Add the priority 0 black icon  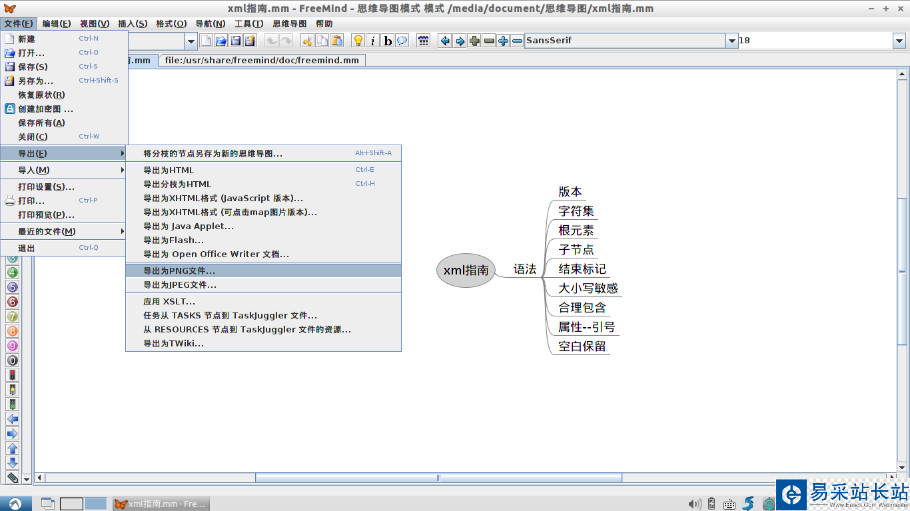(x=12, y=360)
